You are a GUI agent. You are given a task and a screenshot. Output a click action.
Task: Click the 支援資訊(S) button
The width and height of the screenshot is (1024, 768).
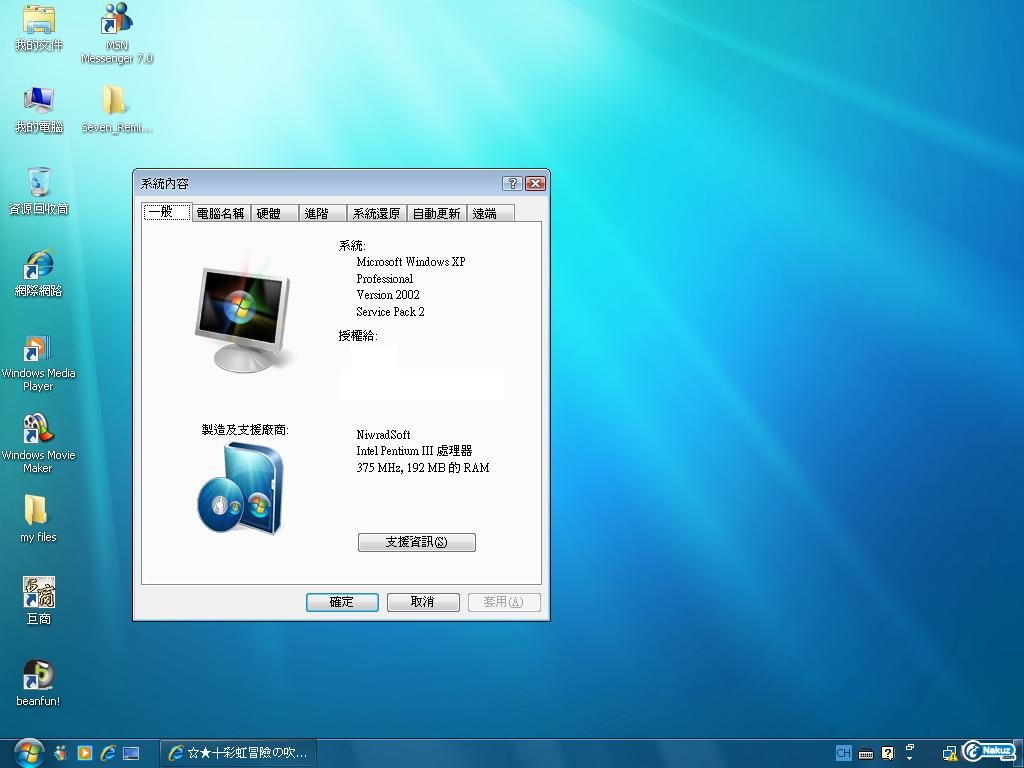point(417,542)
